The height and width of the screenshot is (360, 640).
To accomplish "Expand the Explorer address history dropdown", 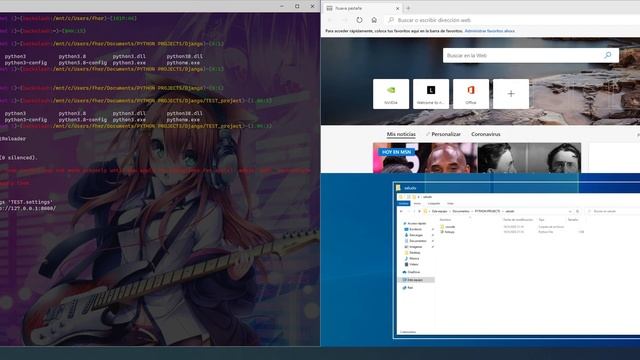I will (570, 211).
